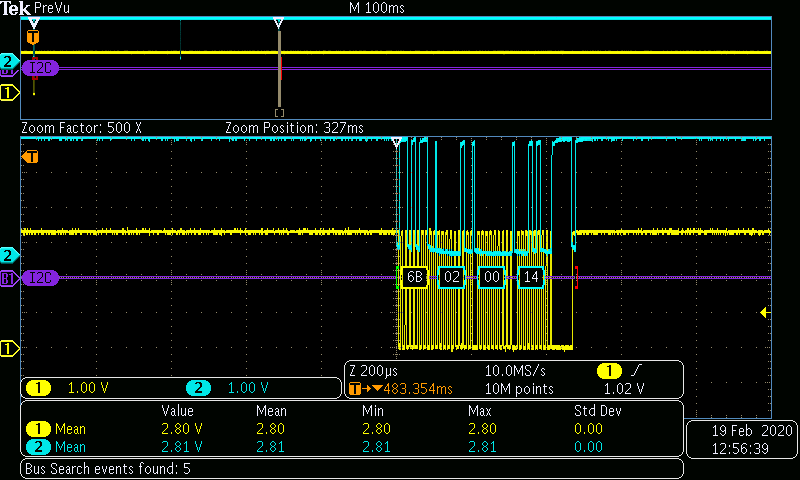Click the Zoom Position: 327ms readout

pyautogui.click(x=294, y=128)
